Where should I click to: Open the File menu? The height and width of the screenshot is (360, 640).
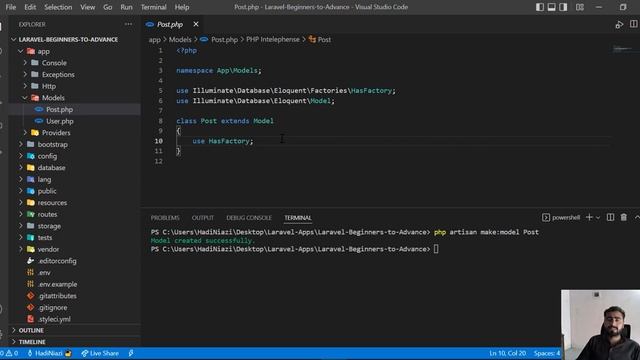[11, 7]
